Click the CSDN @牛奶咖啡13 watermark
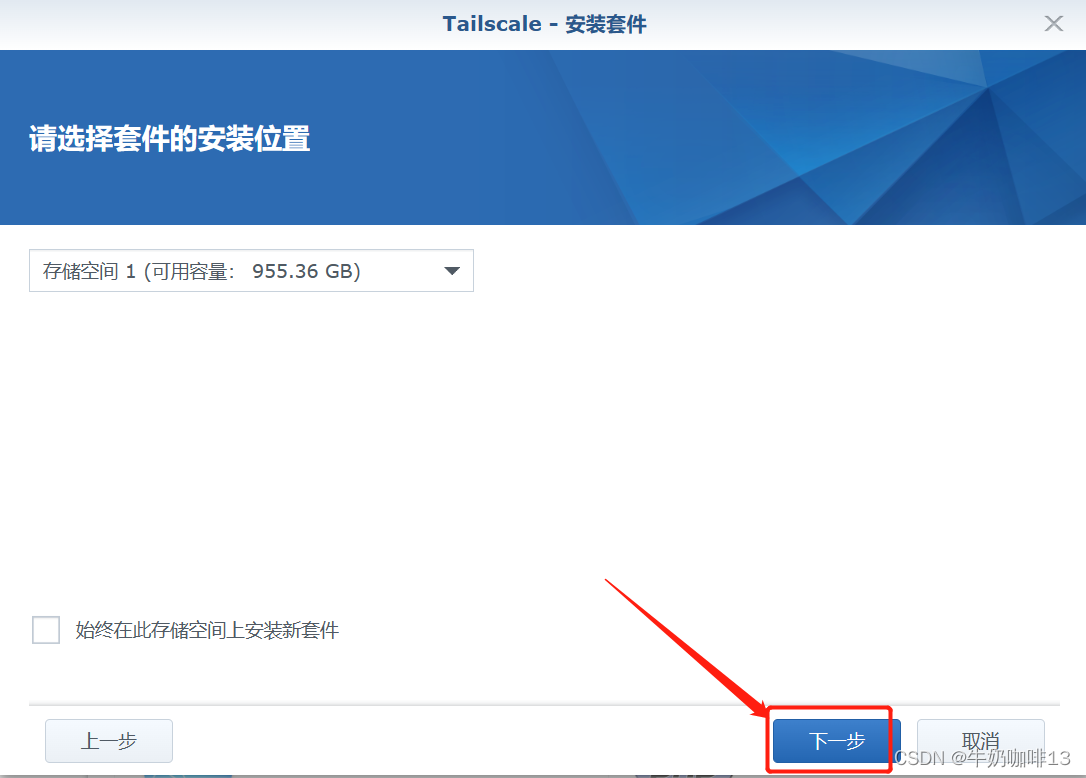The width and height of the screenshot is (1086, 778). (983, 758)
